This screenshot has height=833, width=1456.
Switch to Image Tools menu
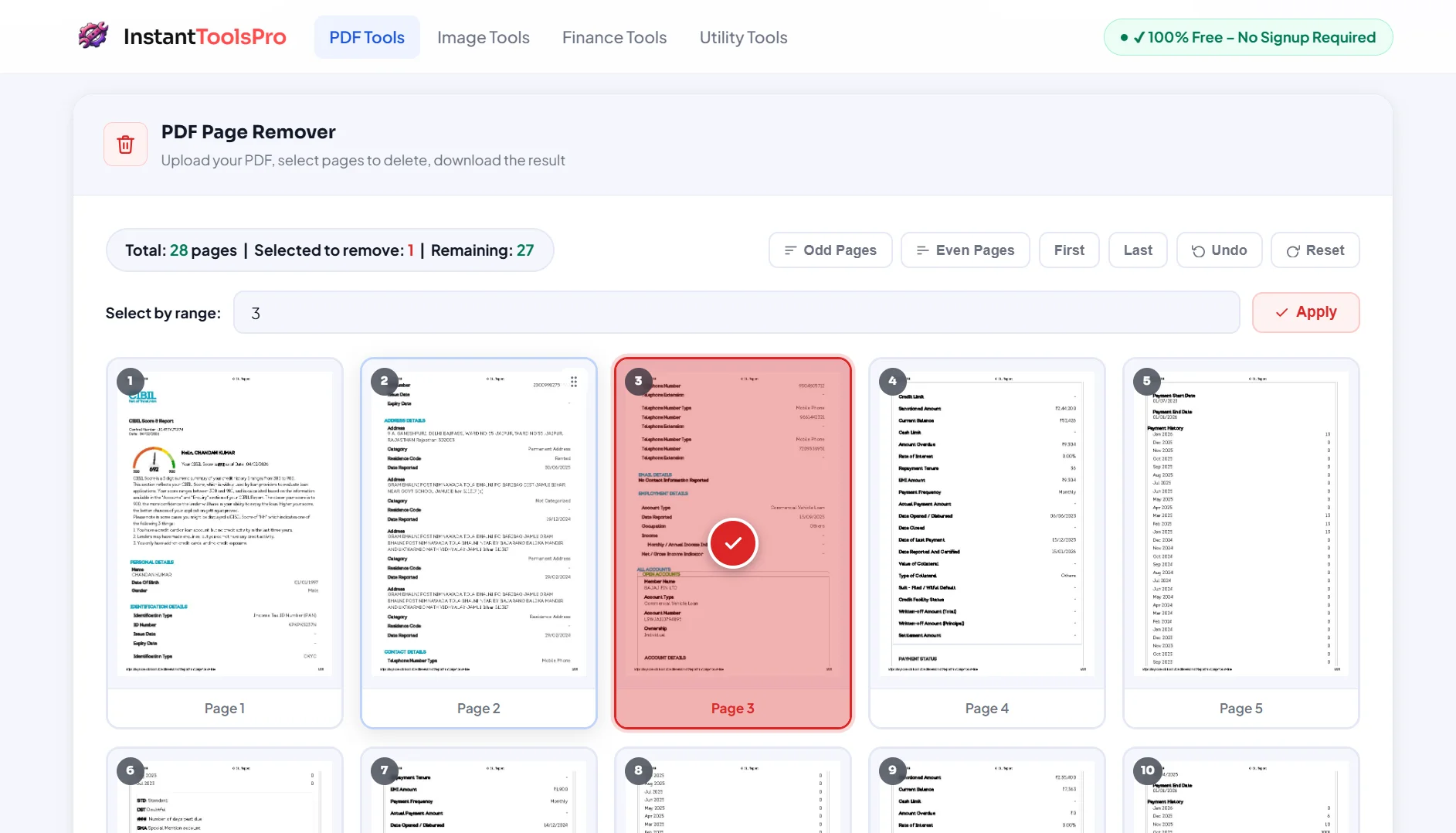pyautogui.click(x=483, y=37)
